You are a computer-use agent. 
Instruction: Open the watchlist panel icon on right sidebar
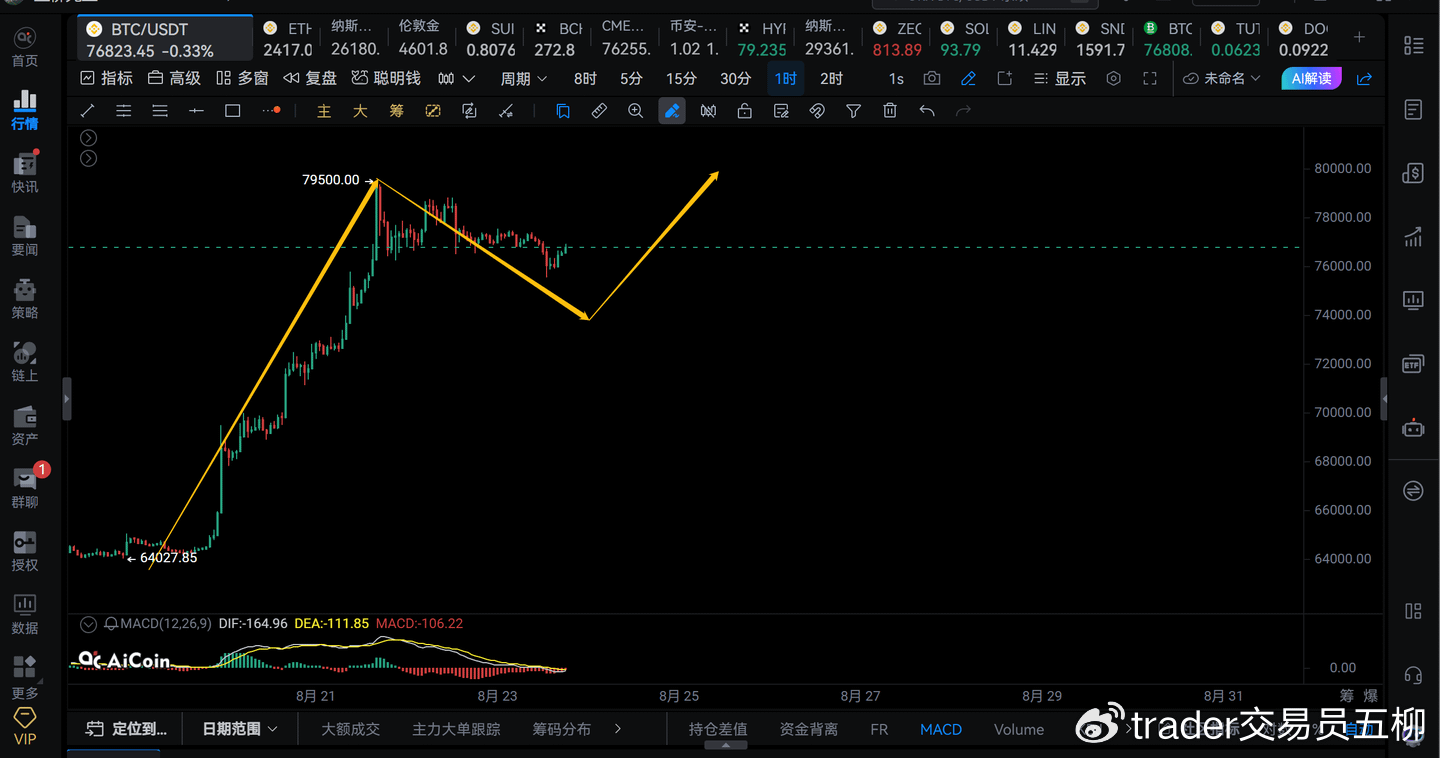pos(1413,45)
